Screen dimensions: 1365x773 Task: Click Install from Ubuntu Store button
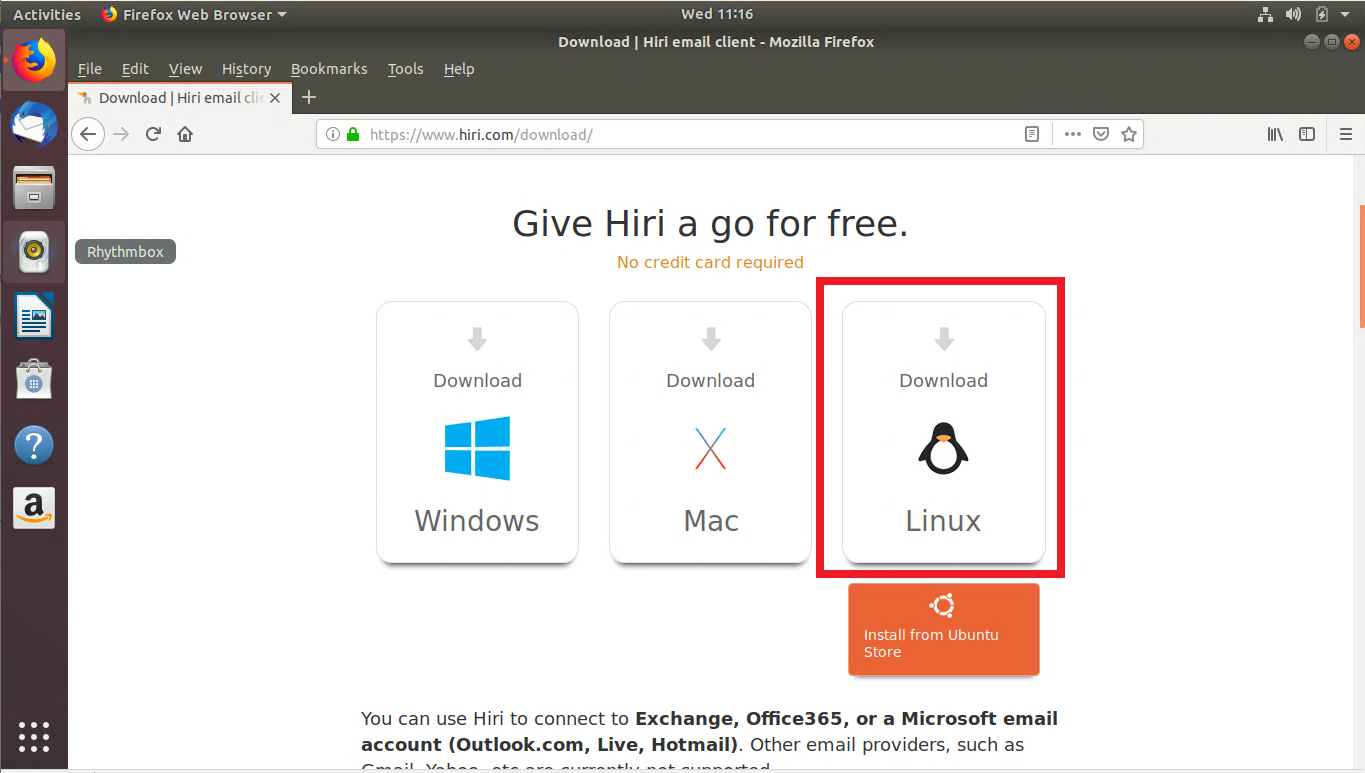[x=943, y=629]
